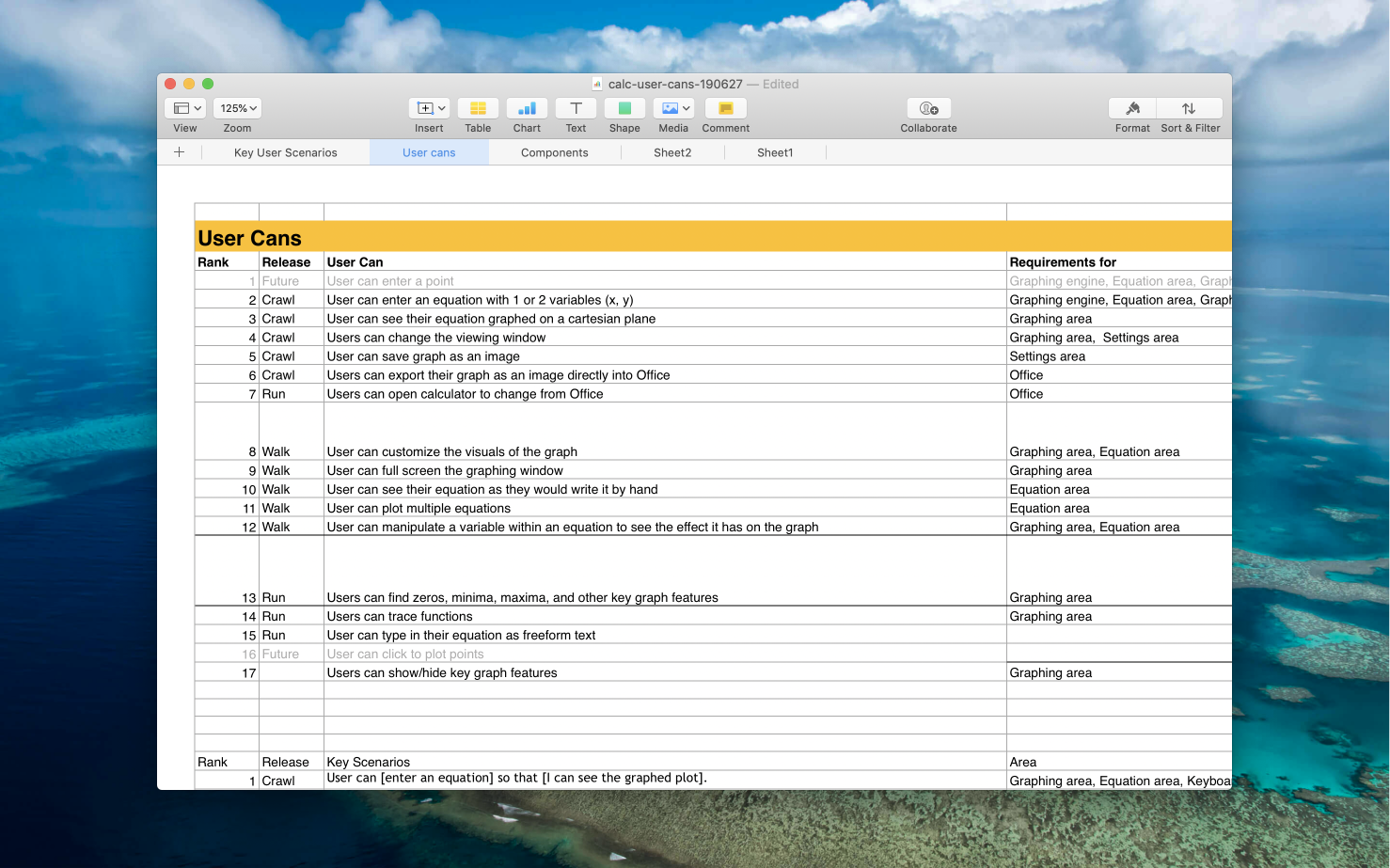Select the User cans sheet tab
The height and width of the screenshot is (868, 1390).
pyautogui.click(x=429, y=152)
